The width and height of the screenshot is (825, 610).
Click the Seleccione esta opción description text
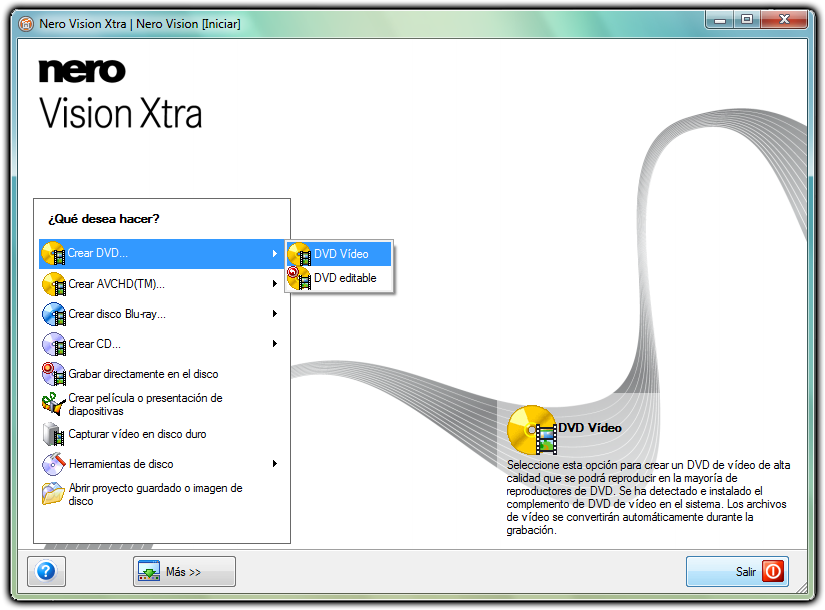648,497
